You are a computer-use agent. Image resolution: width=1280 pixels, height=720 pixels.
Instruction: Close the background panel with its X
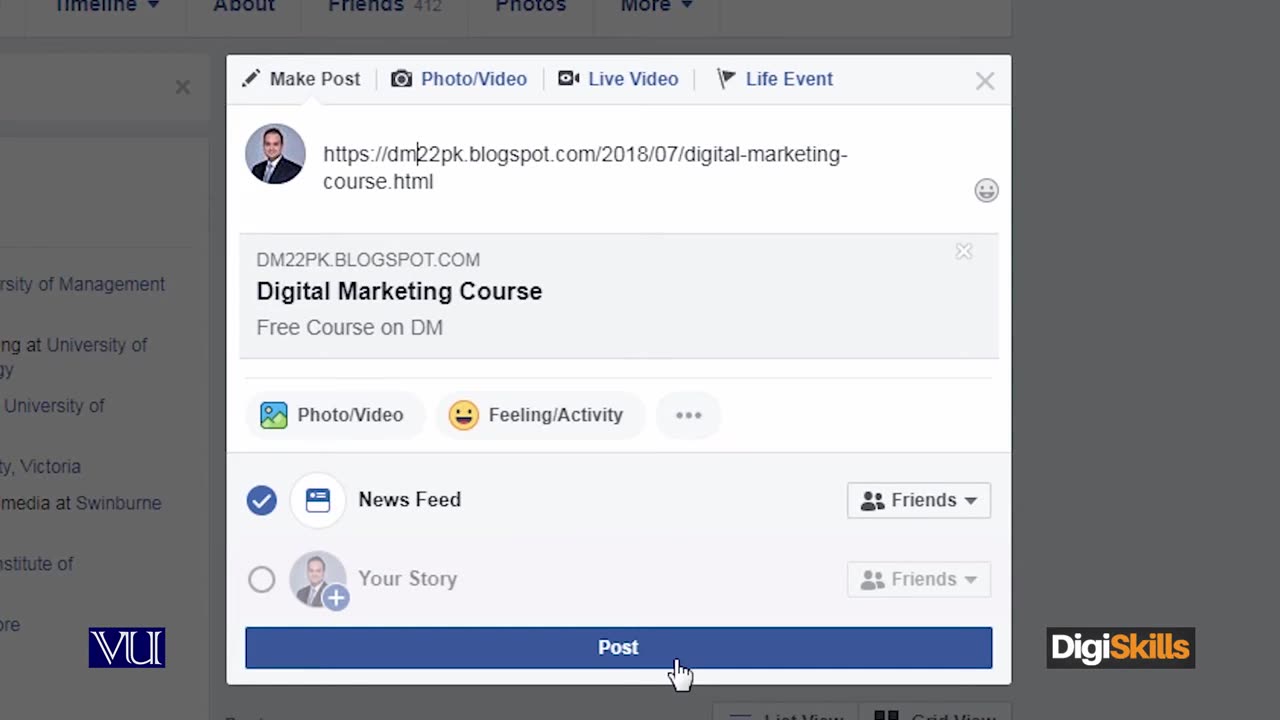pyautogui.click(x=182, y=87)
